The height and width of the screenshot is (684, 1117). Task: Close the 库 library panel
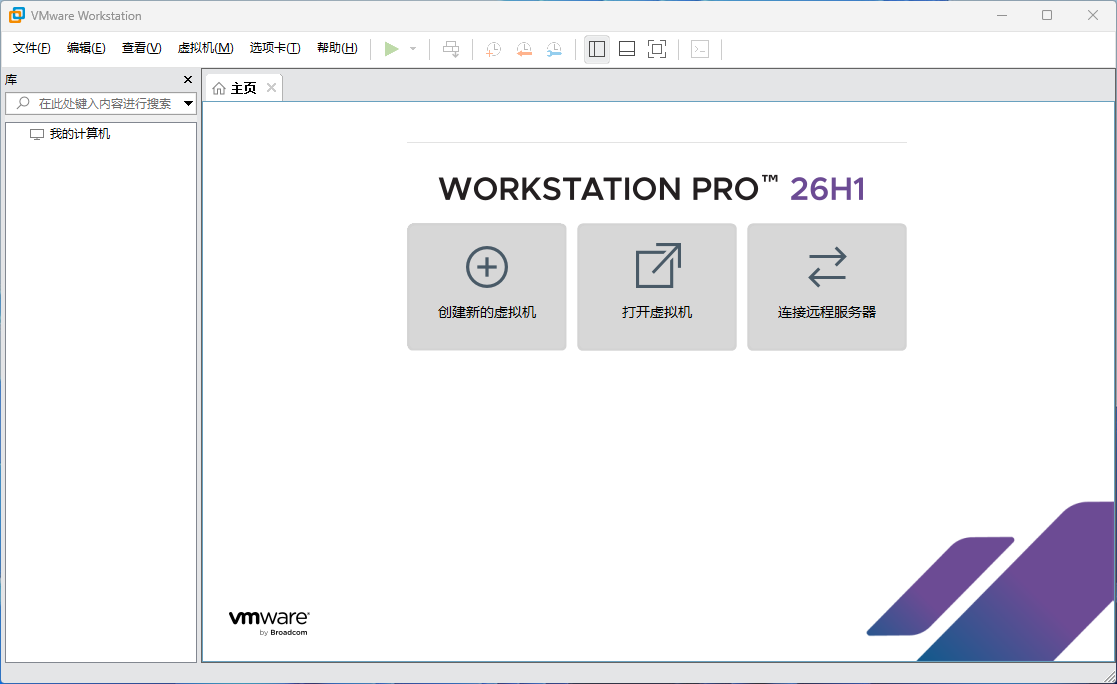tap(188, 80)
